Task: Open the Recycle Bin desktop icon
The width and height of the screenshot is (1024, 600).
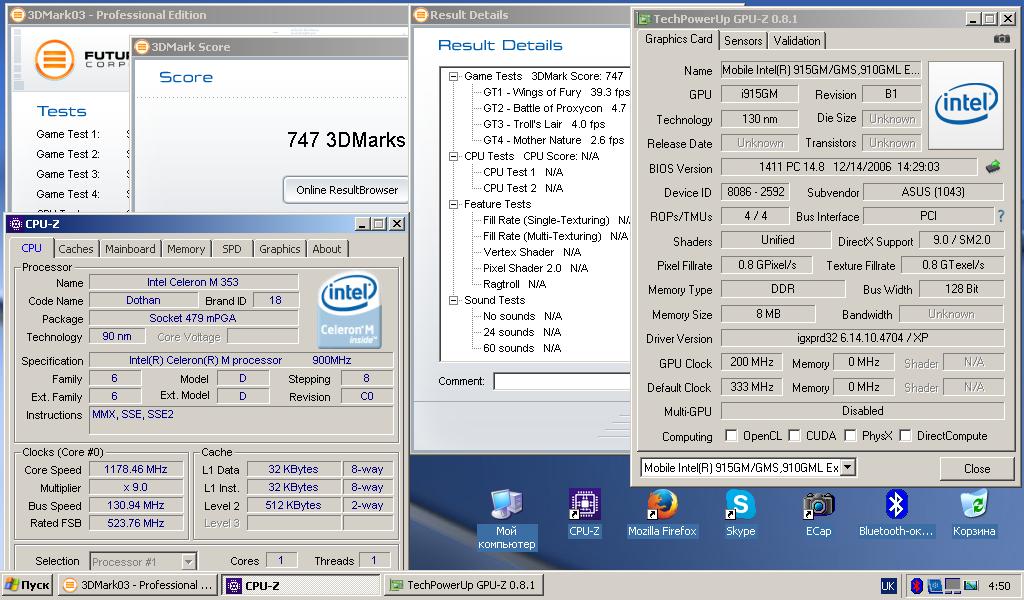Action: click(974, 513)
